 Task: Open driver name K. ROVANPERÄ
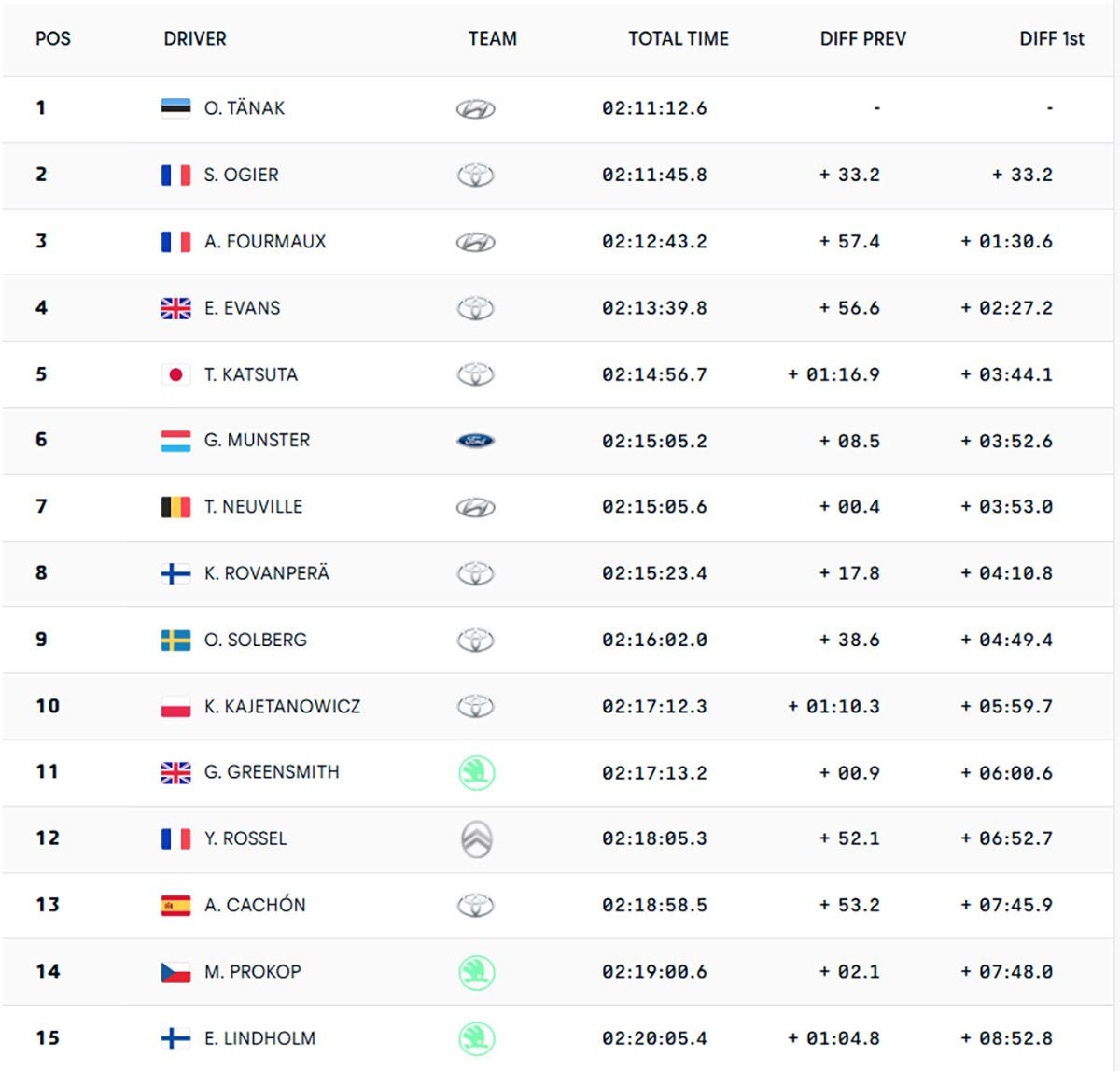click(x=267, y=573)
